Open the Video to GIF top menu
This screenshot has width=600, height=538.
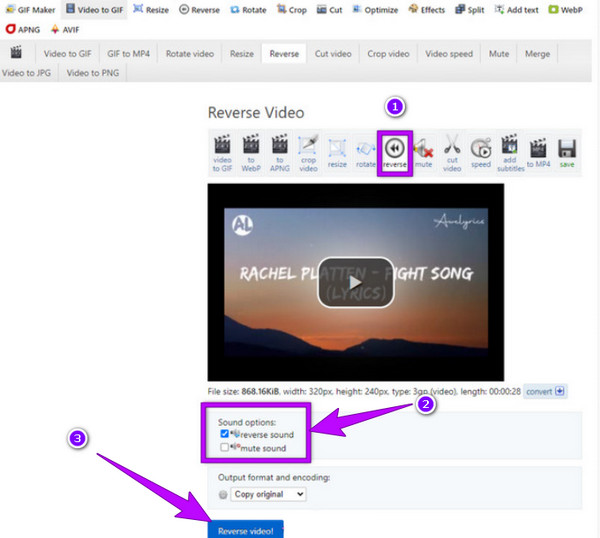point(94,10)
